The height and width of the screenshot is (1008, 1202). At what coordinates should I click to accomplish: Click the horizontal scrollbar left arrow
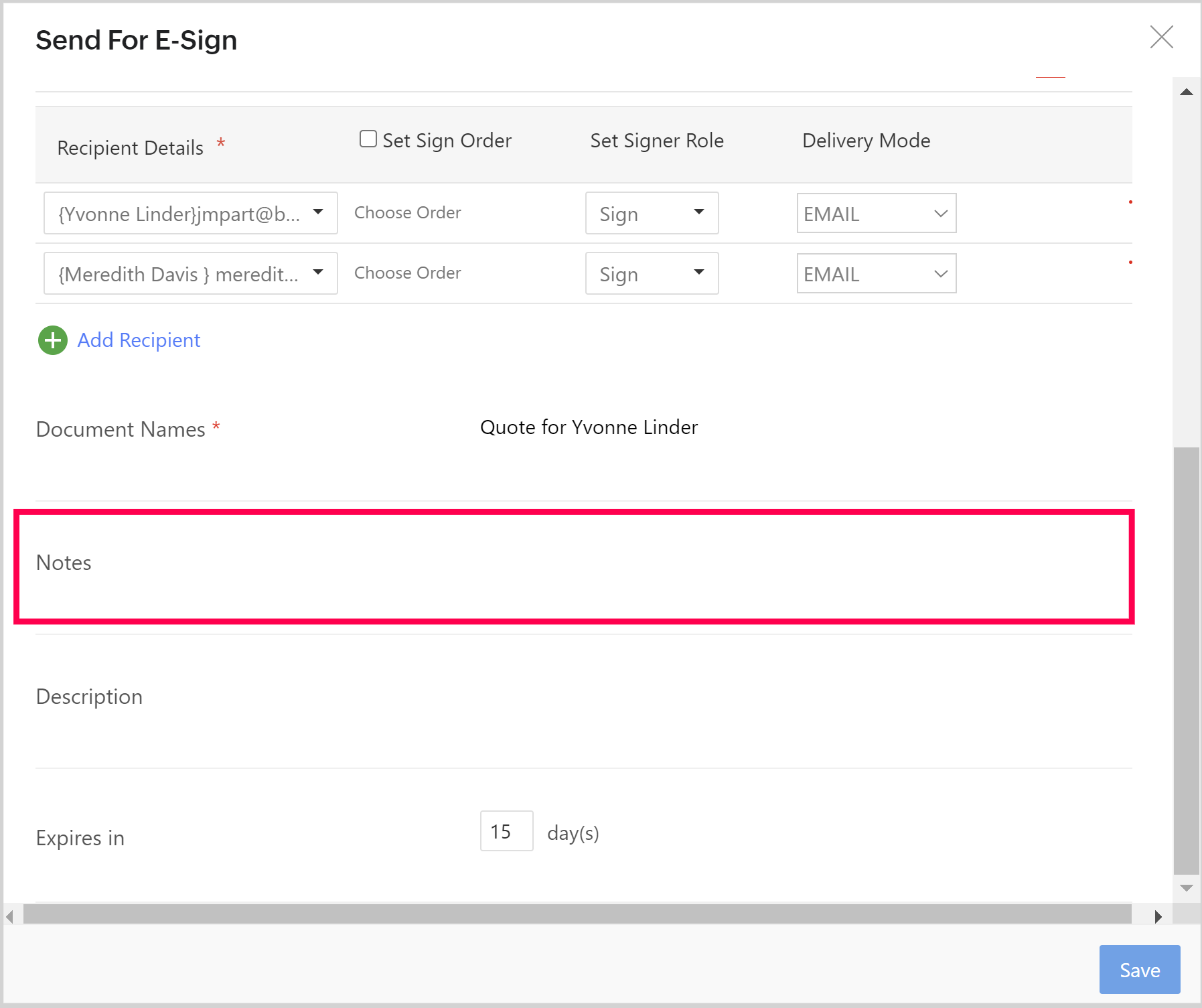pyautogui.click(x=10, y=916)
